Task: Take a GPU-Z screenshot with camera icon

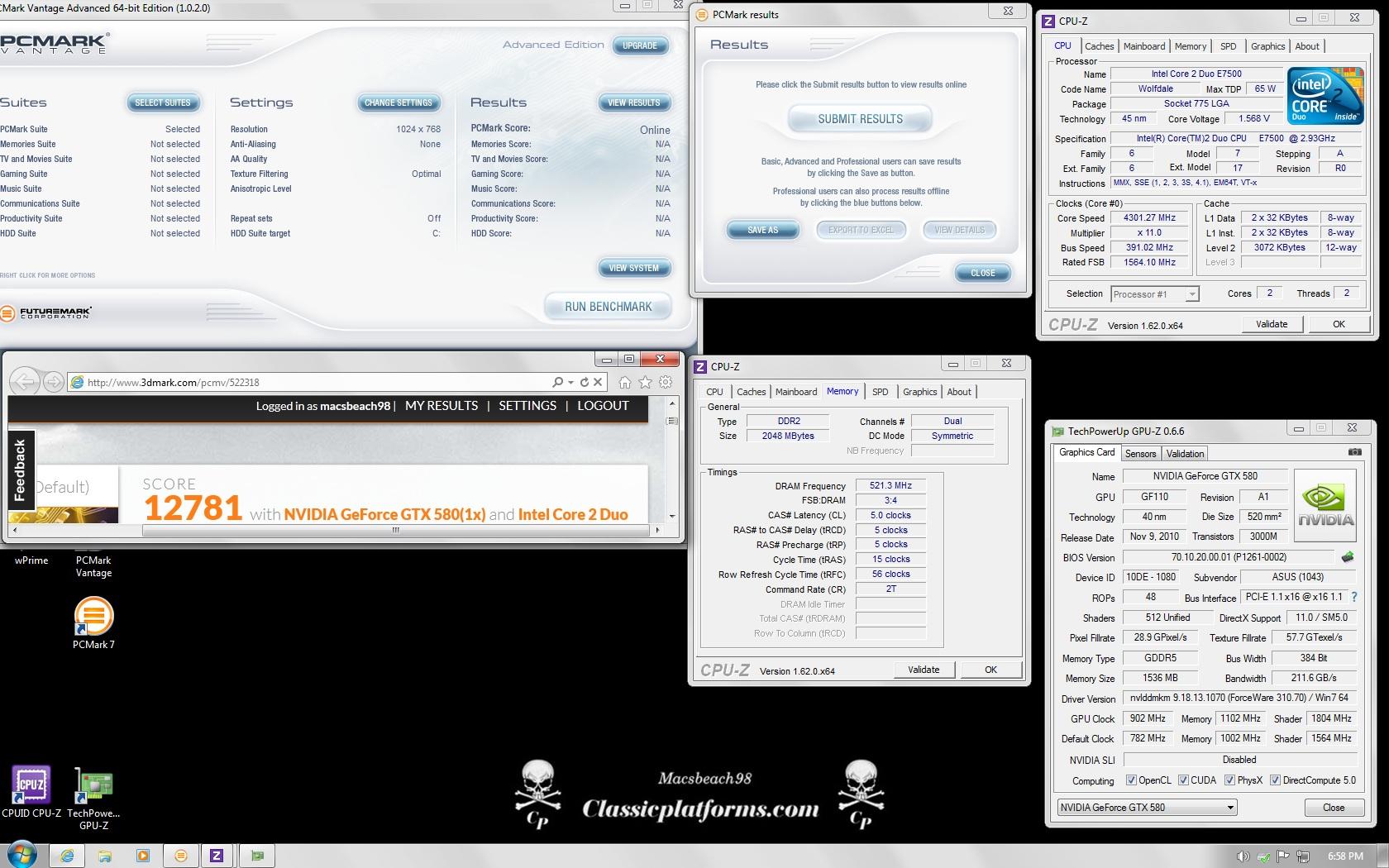Action: coord(1354,452)
